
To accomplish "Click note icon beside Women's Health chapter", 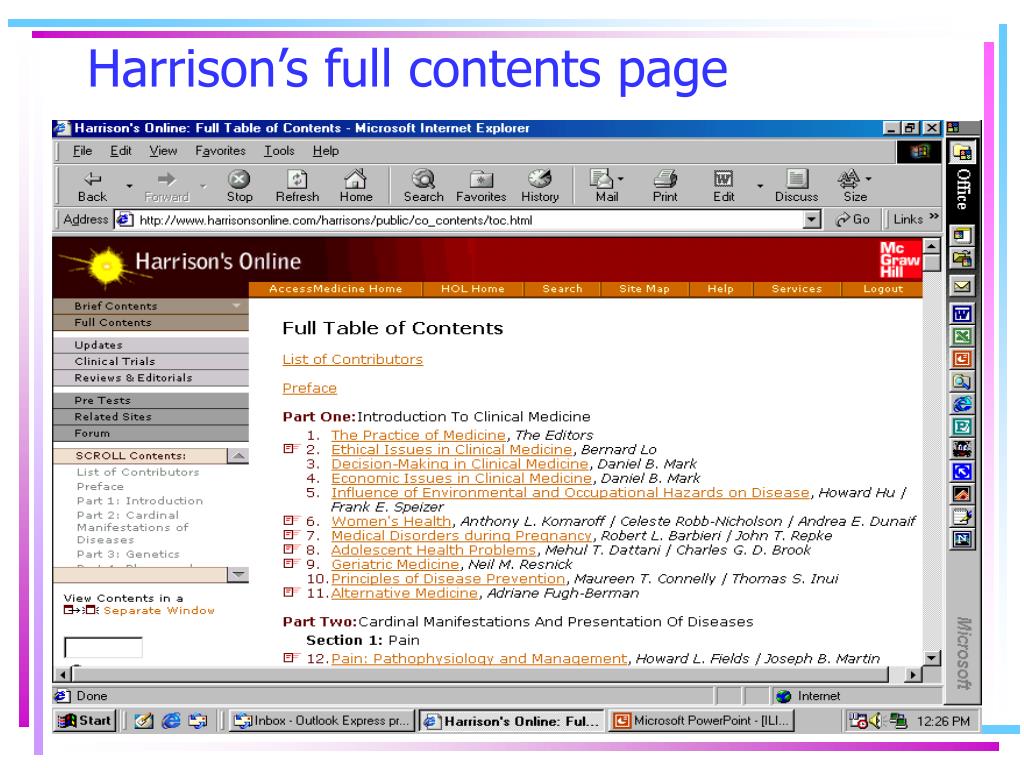I will (x=290, y=520).
